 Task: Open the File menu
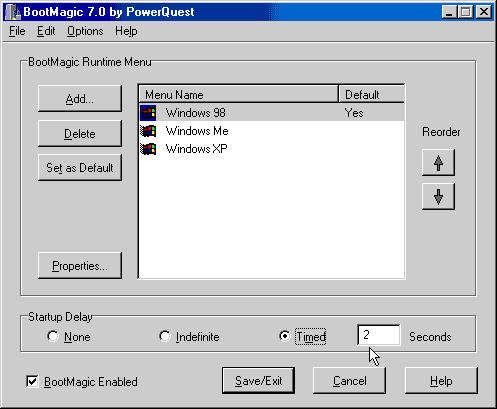17,31
